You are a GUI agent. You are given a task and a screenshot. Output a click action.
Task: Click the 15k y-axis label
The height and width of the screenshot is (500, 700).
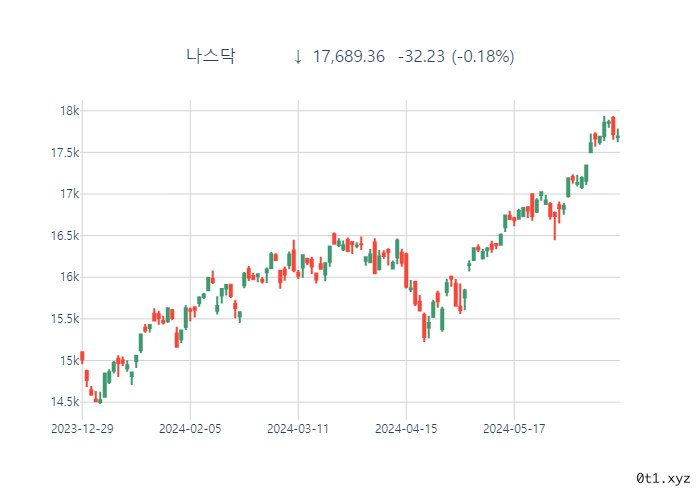(x=70, y=360)
